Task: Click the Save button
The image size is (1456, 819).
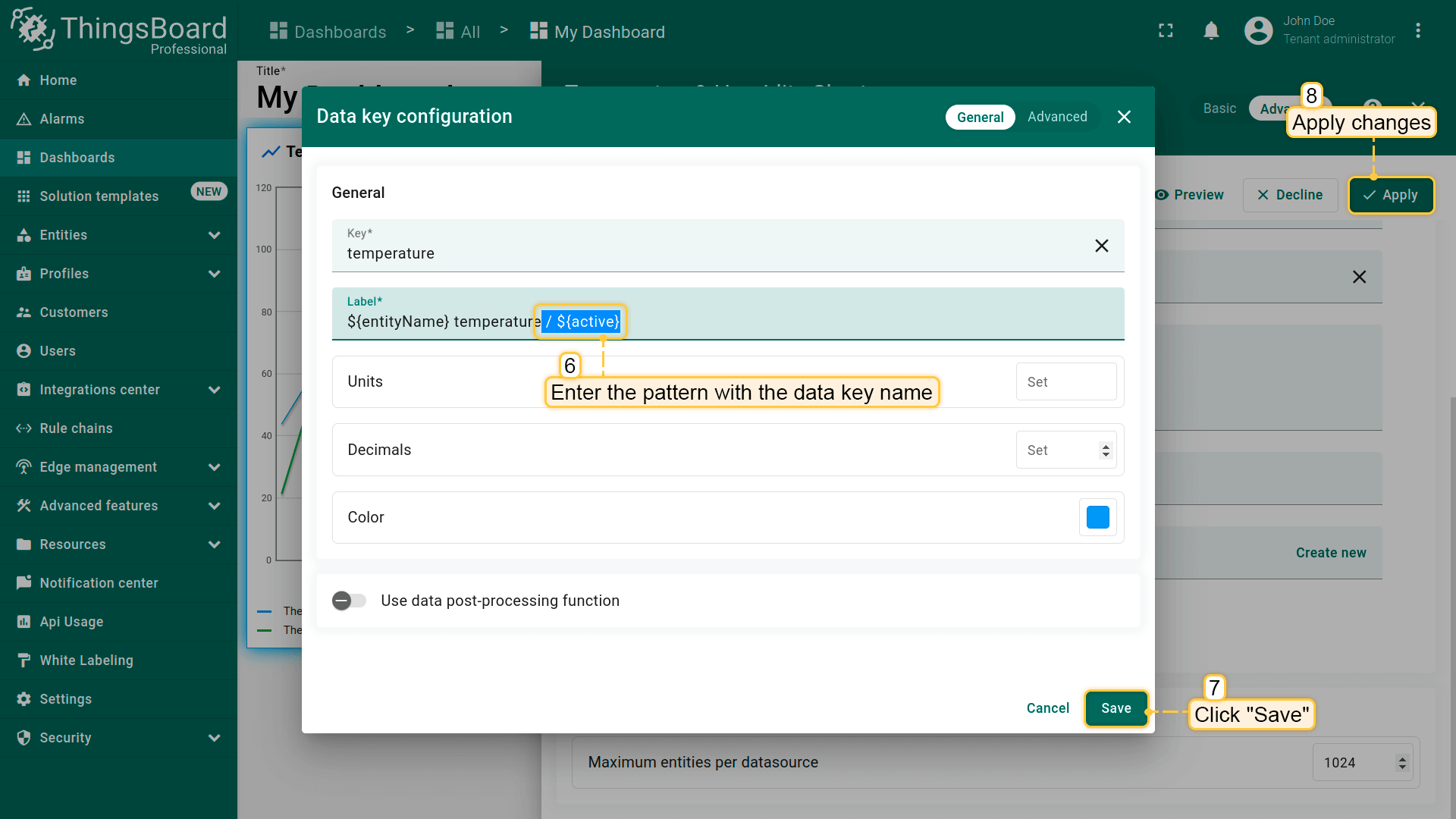Action: pos(1116,708)
